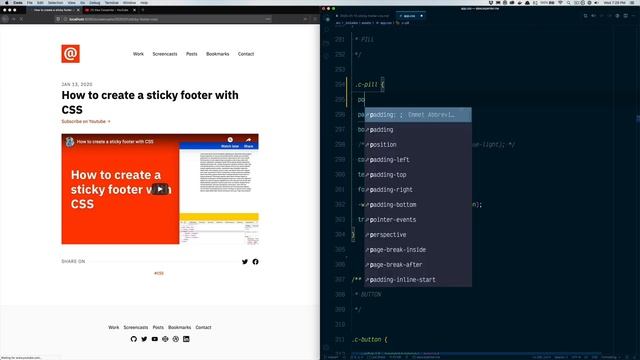Click Screencasts in the footer navigation
640x360 pixels.
click(x=136, y=327)
